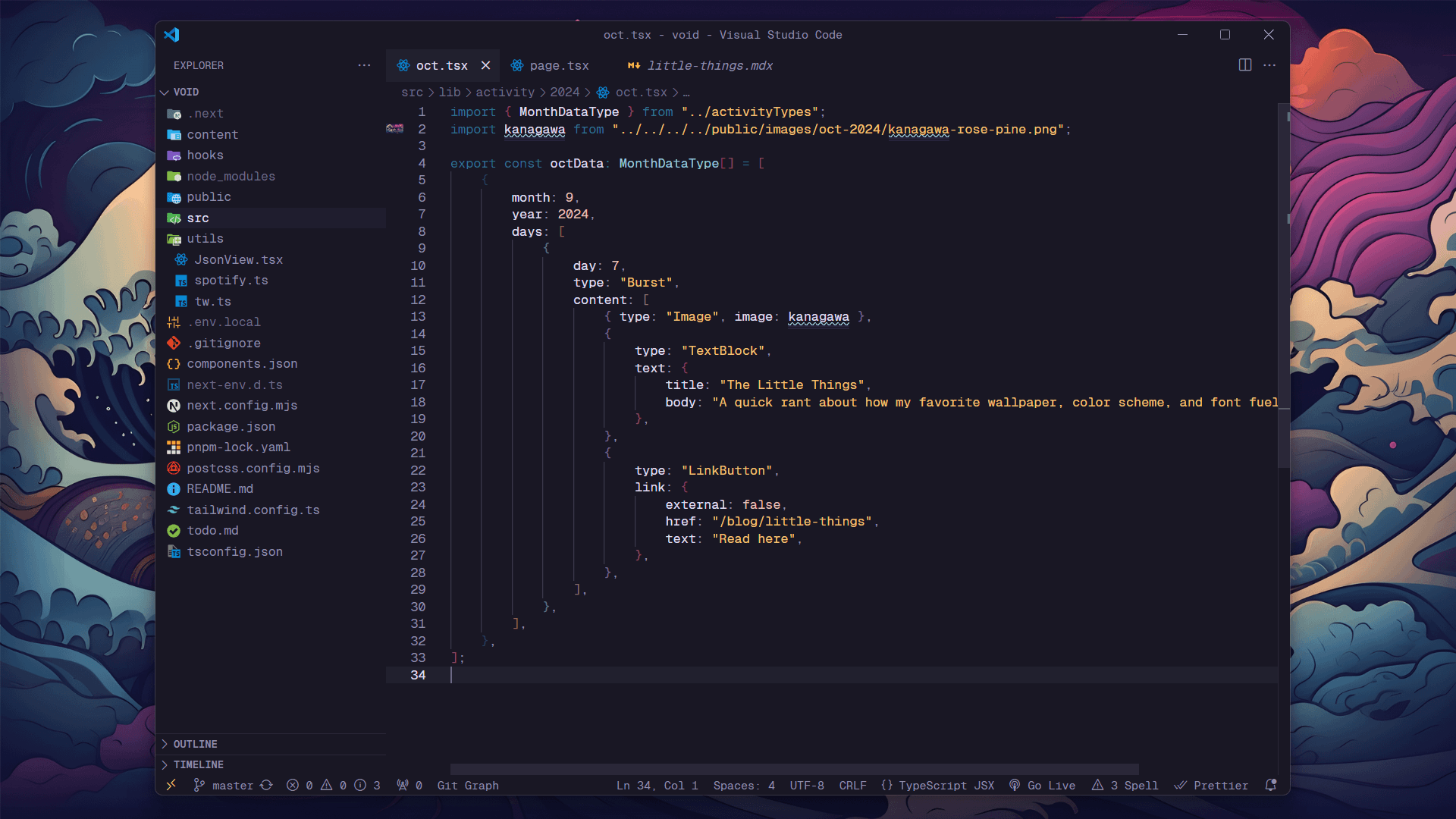This screenshot has height=819, width=1456.
Task: Click the synchronize changes icon next to master
Action: (267, 786)
